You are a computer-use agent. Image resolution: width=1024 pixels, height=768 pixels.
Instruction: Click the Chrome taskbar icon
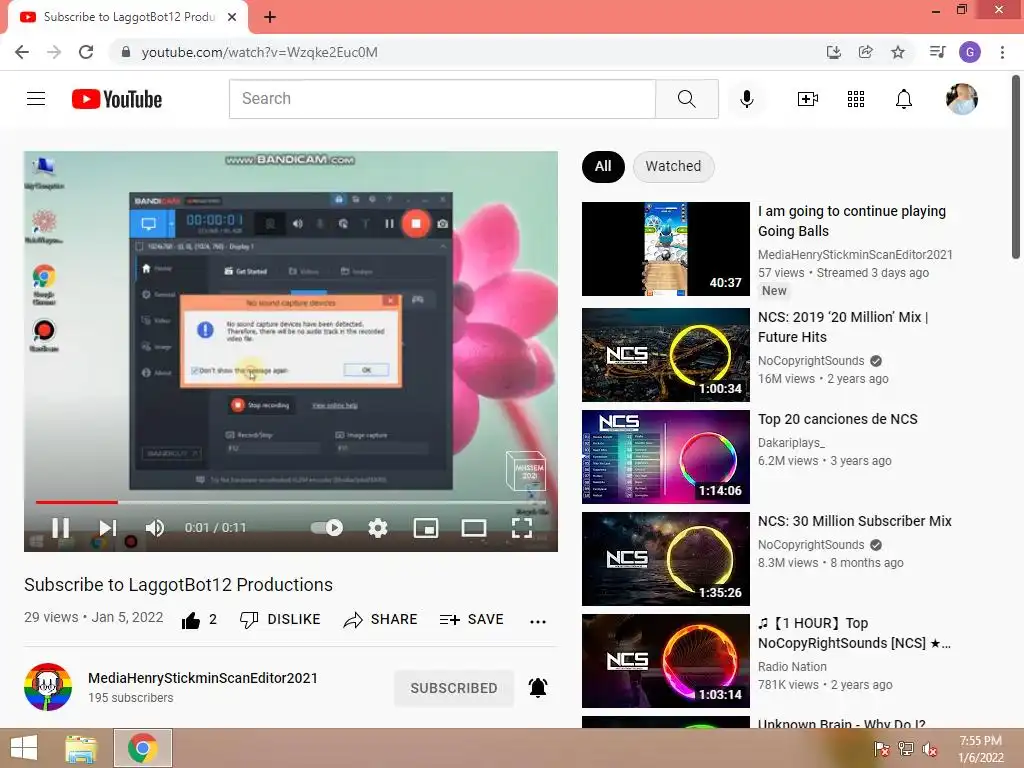point(142,748)
